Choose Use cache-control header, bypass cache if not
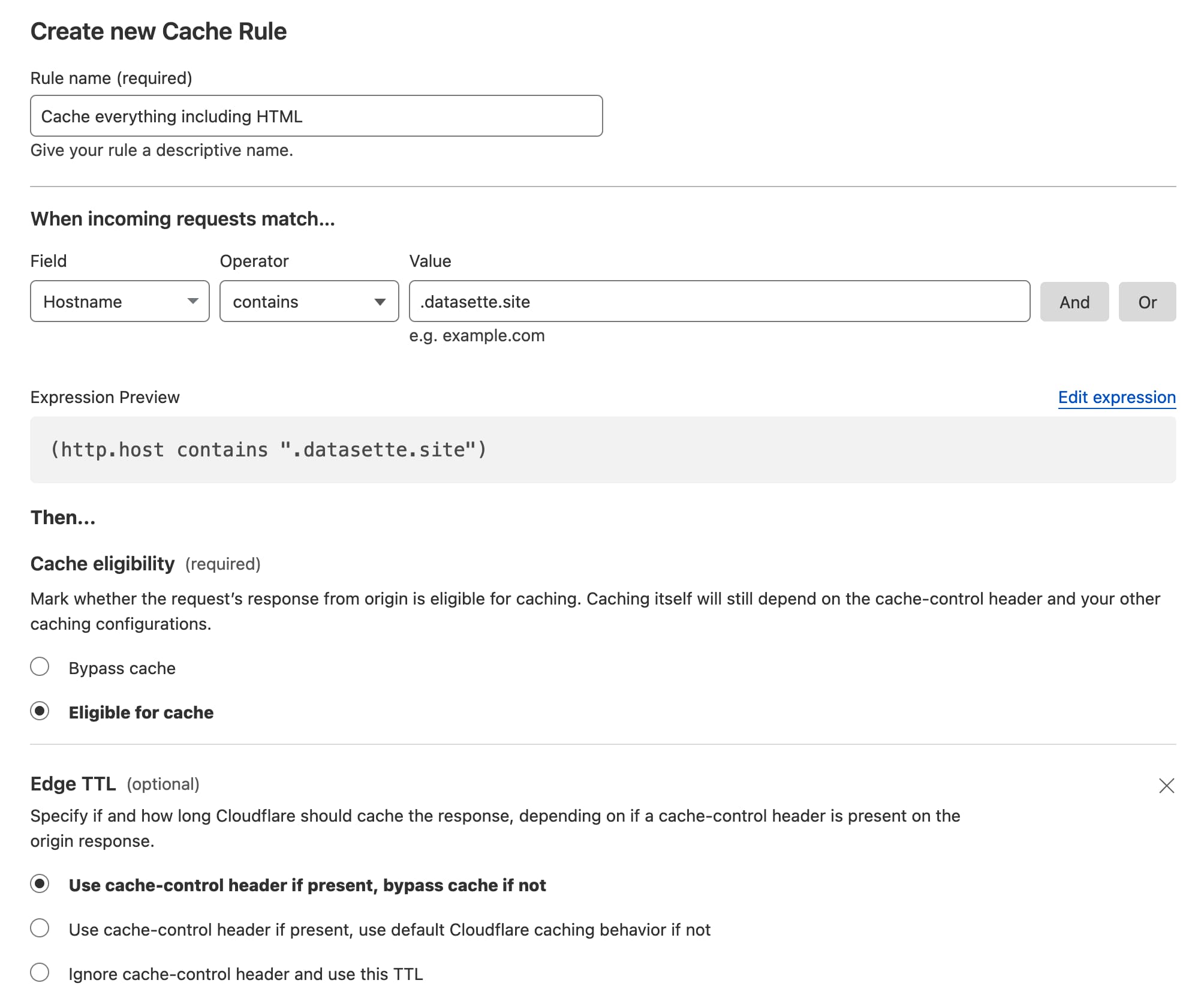This screenshot has height=998, width=1204. 40,883
